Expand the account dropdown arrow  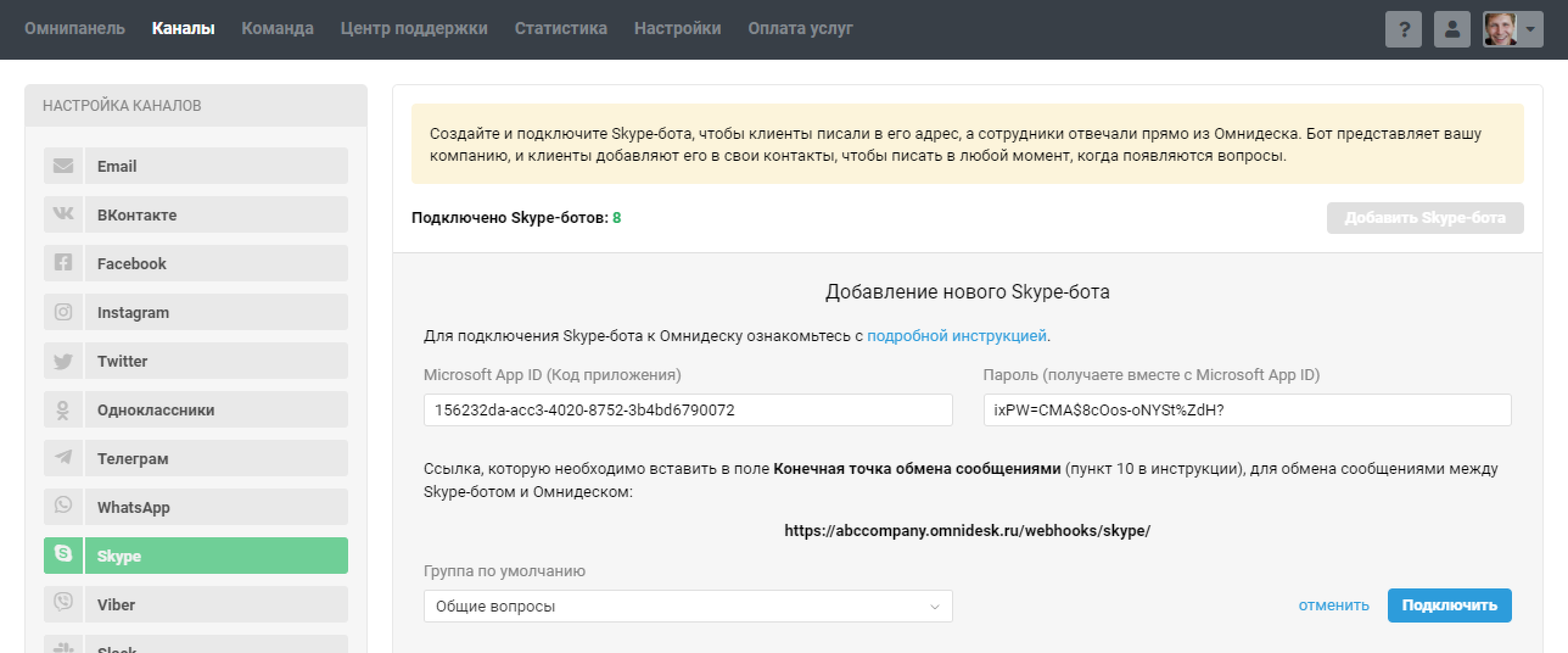click(x=1531, y=29)
